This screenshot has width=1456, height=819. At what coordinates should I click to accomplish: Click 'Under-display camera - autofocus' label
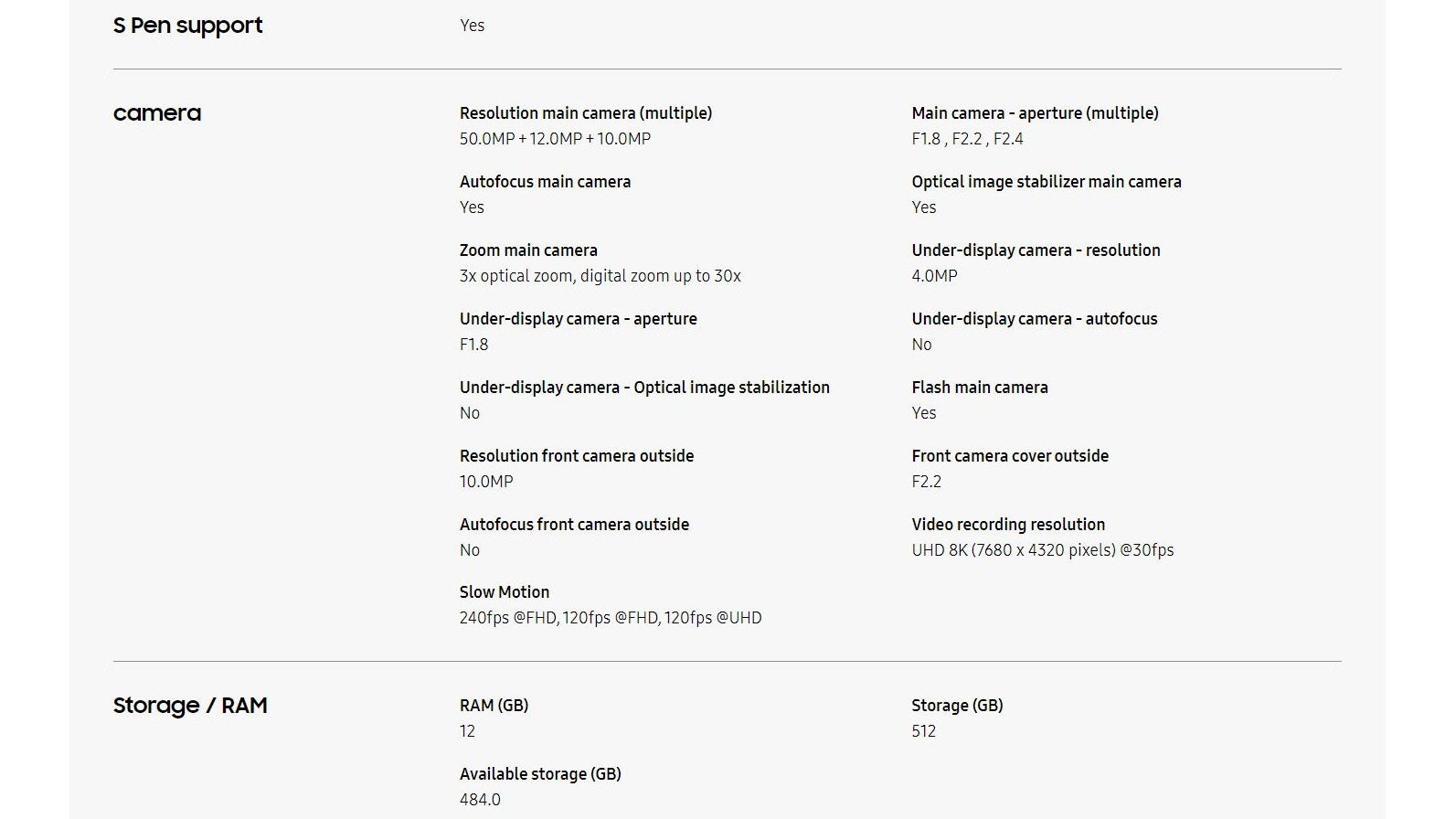[1034, 319]
